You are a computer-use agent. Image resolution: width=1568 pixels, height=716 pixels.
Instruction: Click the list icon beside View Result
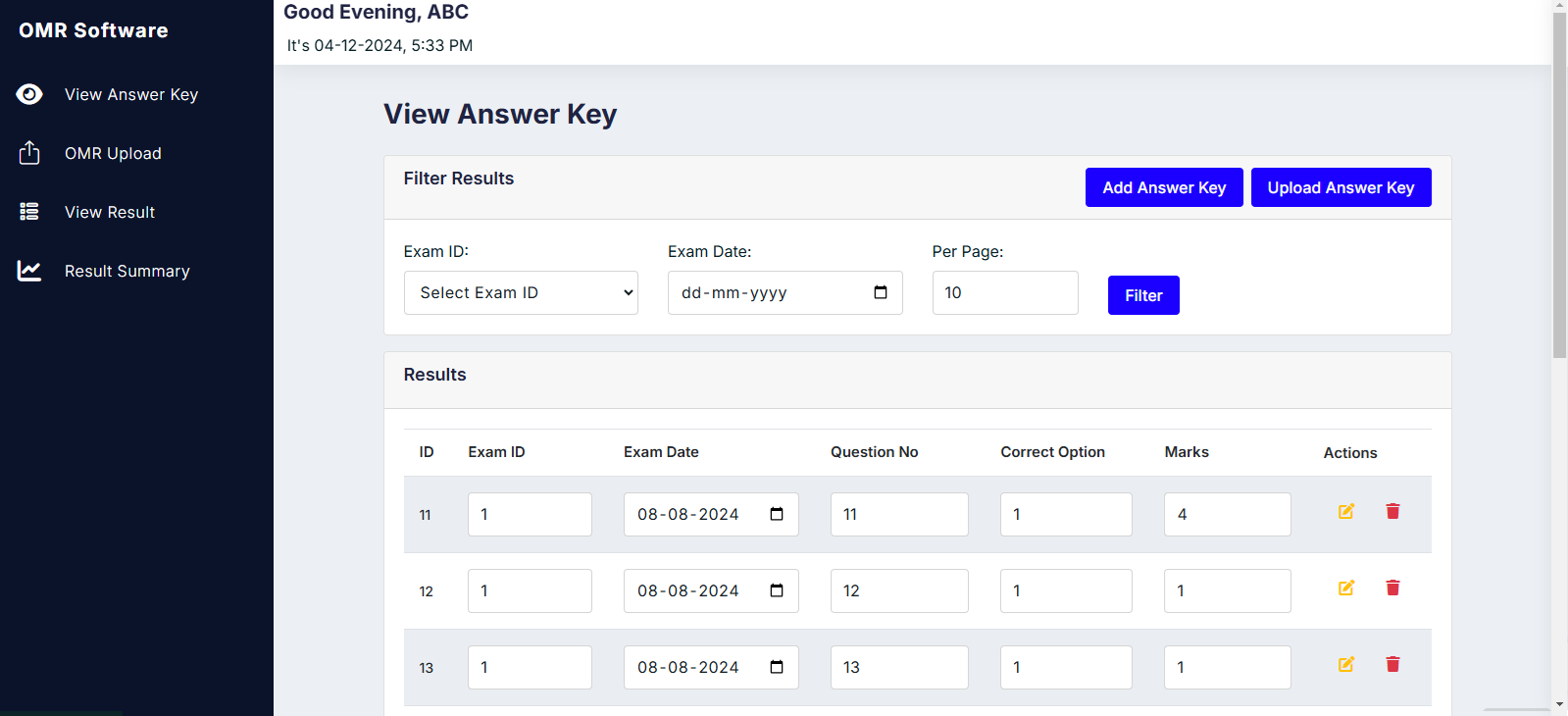tap(29, 212)
